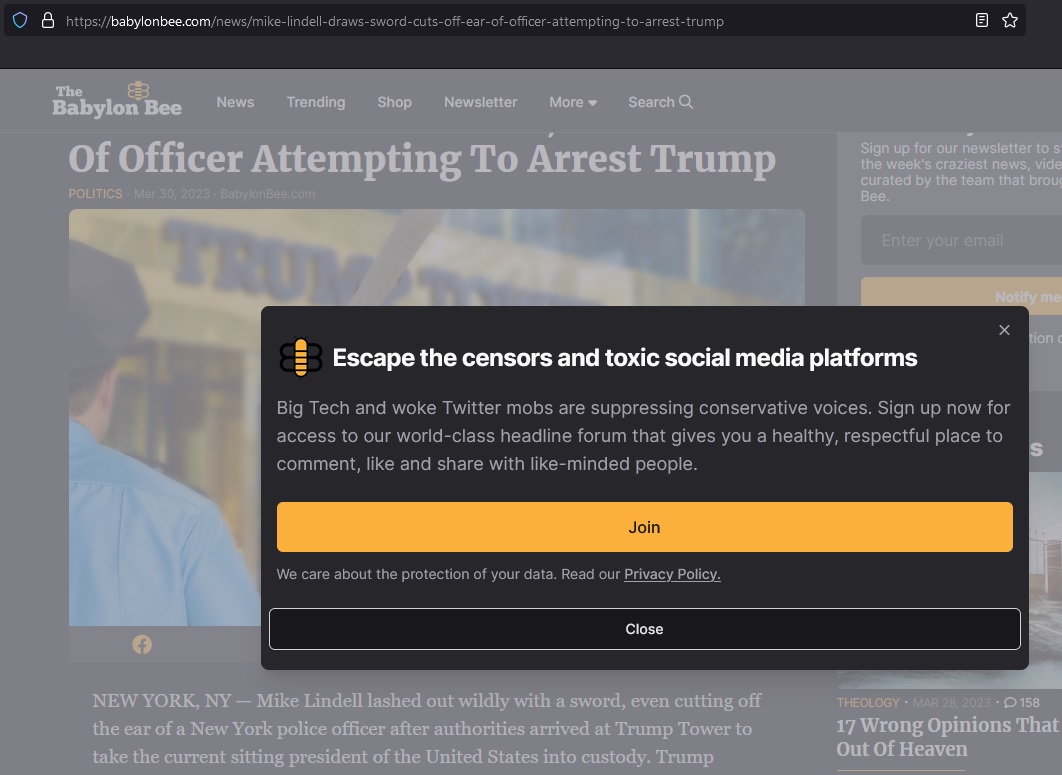The height and width of the screenshot is (775, 1062).
Task: Close popup with the X icon
Action: tap(1004, 330)
